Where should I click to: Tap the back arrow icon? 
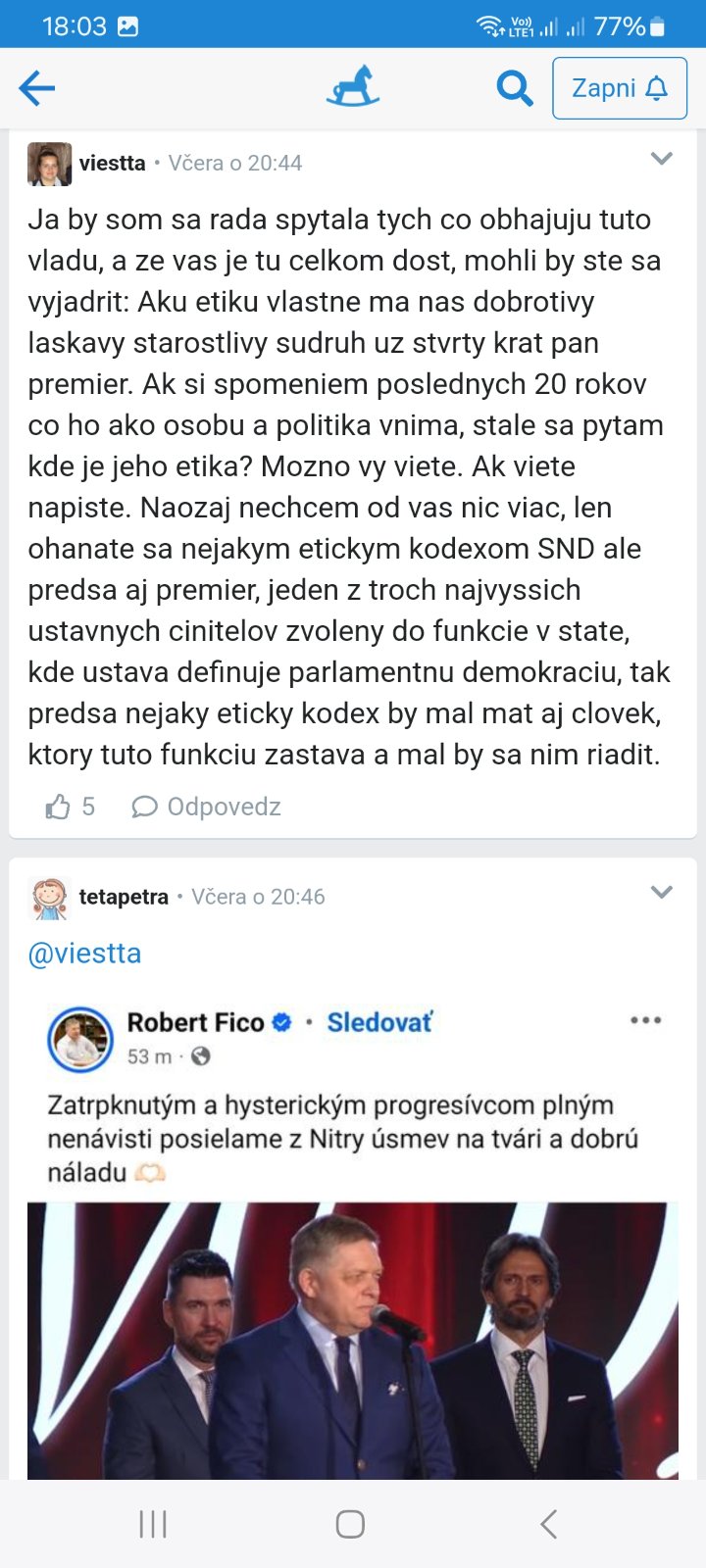click(x=37, y=89)
